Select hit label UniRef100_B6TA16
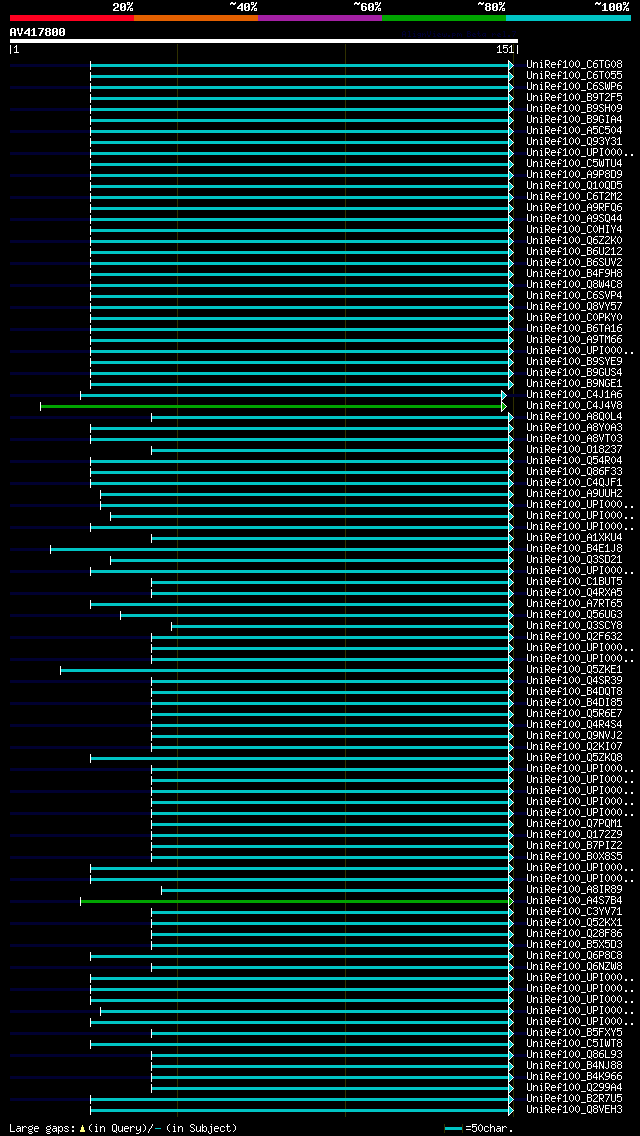Viewport: 640px width, 1136px height. click(574, 329)
